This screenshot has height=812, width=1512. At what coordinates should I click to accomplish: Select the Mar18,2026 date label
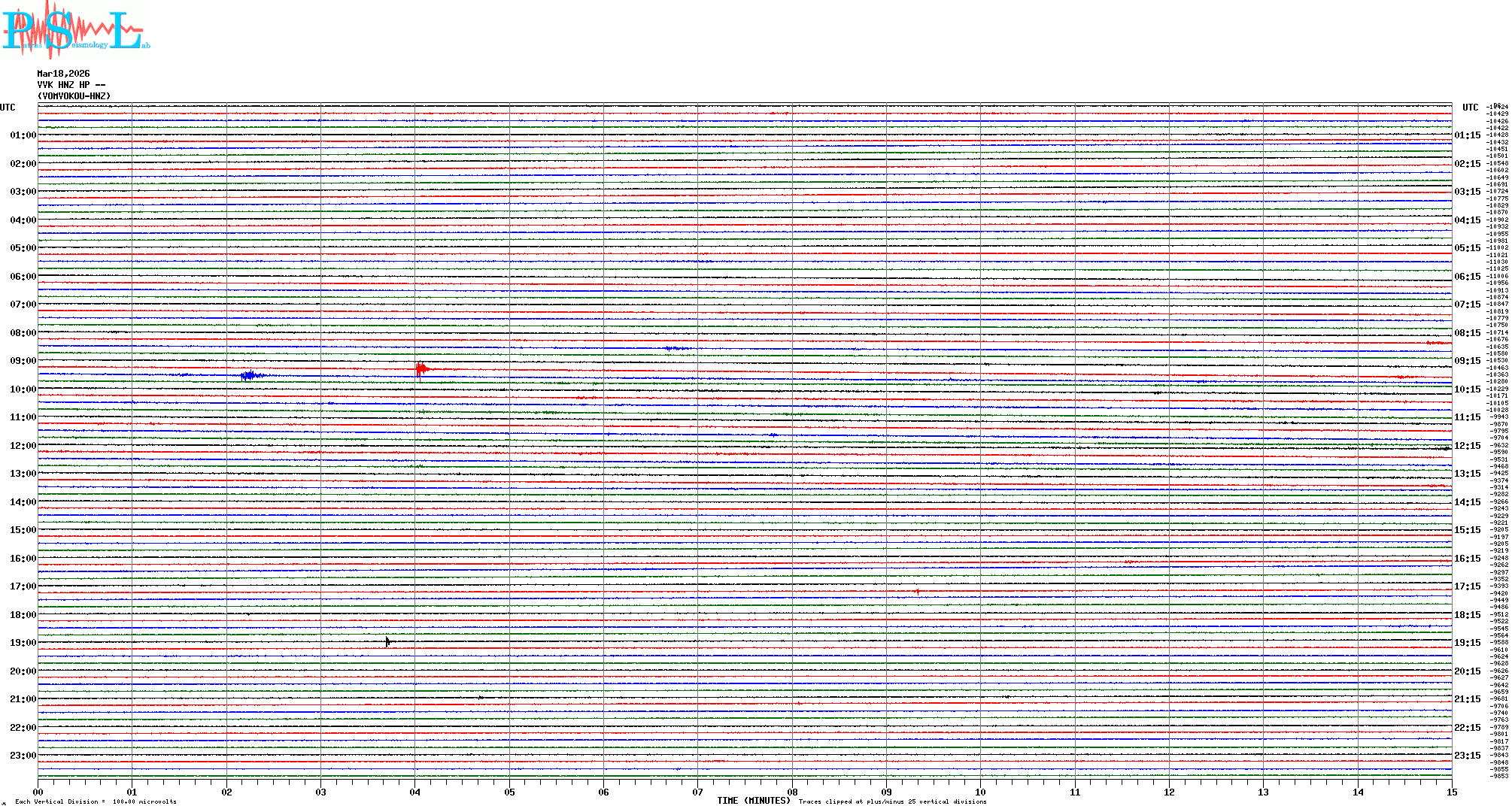click(x=63, y=74)
